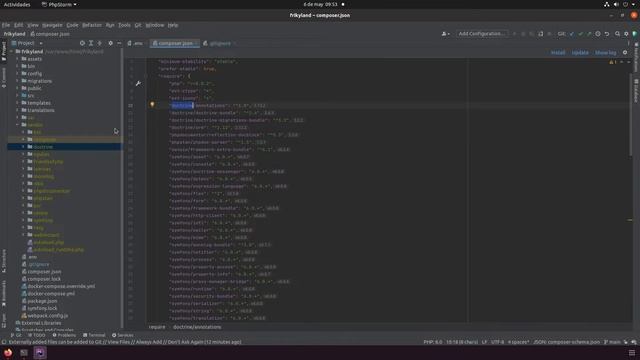Expand the templates folder
The height and width of the screenshot is (360, 640).
18,103
